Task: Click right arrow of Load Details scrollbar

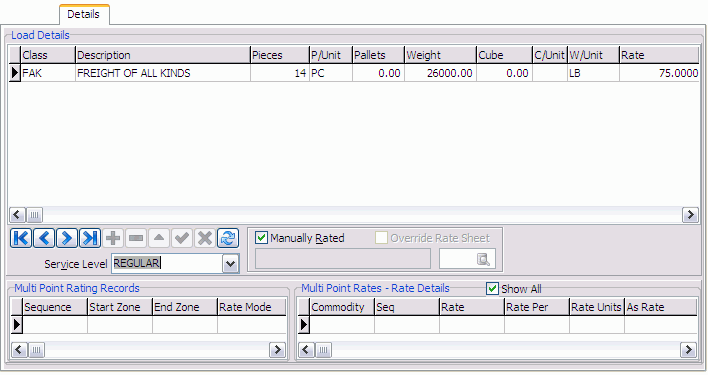Action: point(690,215)
